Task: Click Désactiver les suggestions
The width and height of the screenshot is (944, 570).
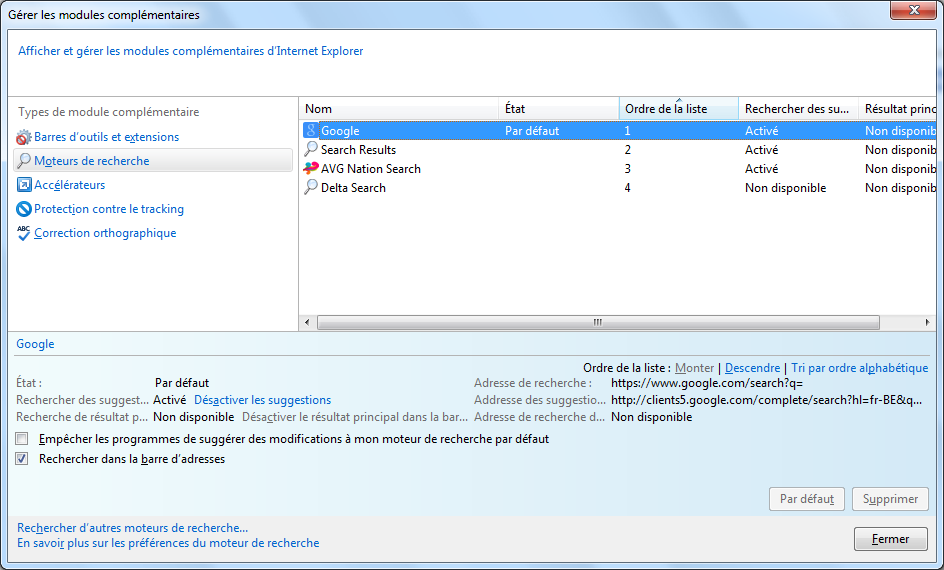Action: (x=262, y=400)
